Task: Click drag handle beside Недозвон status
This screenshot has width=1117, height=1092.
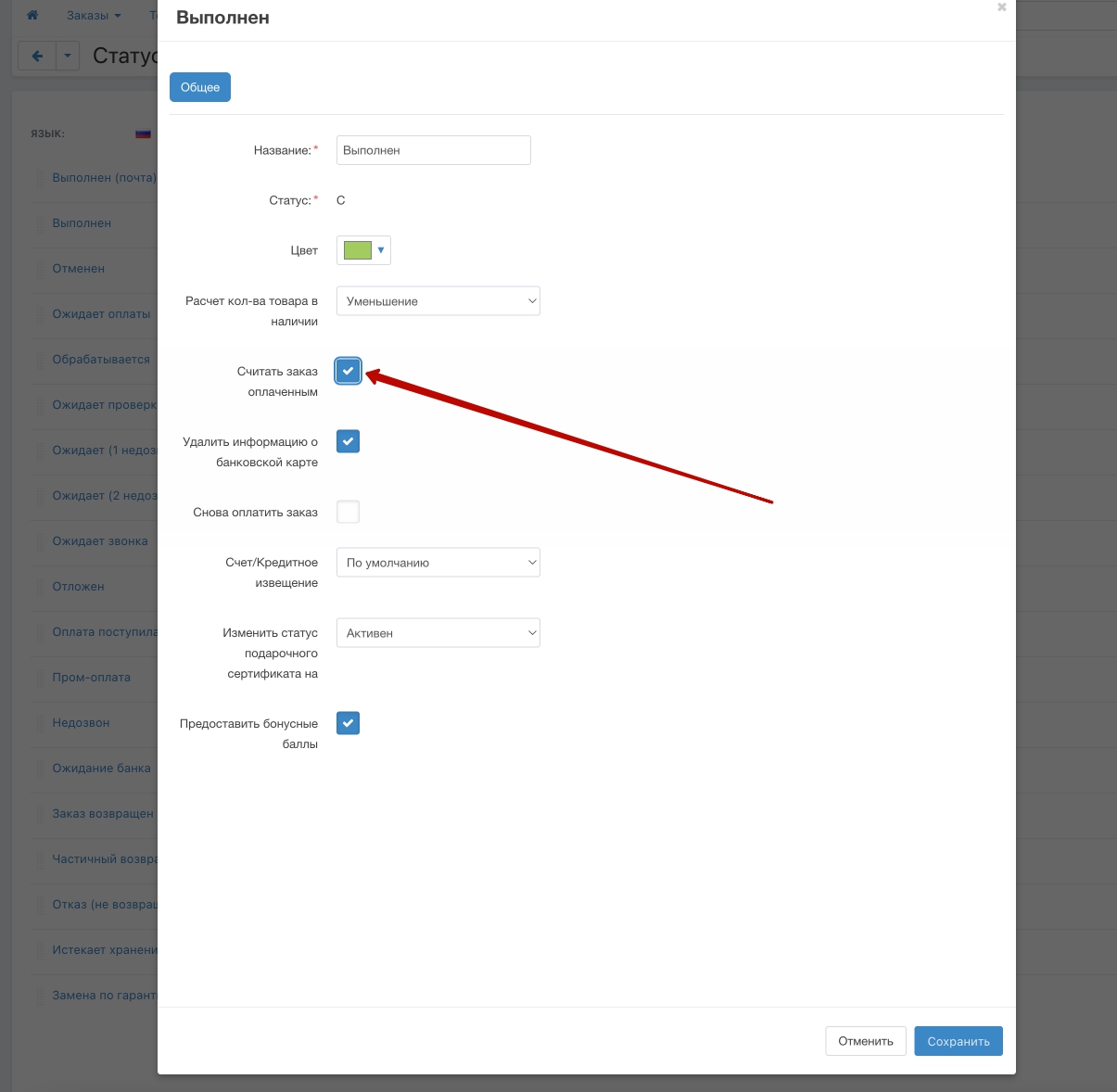Action: [x=40, y=723]
